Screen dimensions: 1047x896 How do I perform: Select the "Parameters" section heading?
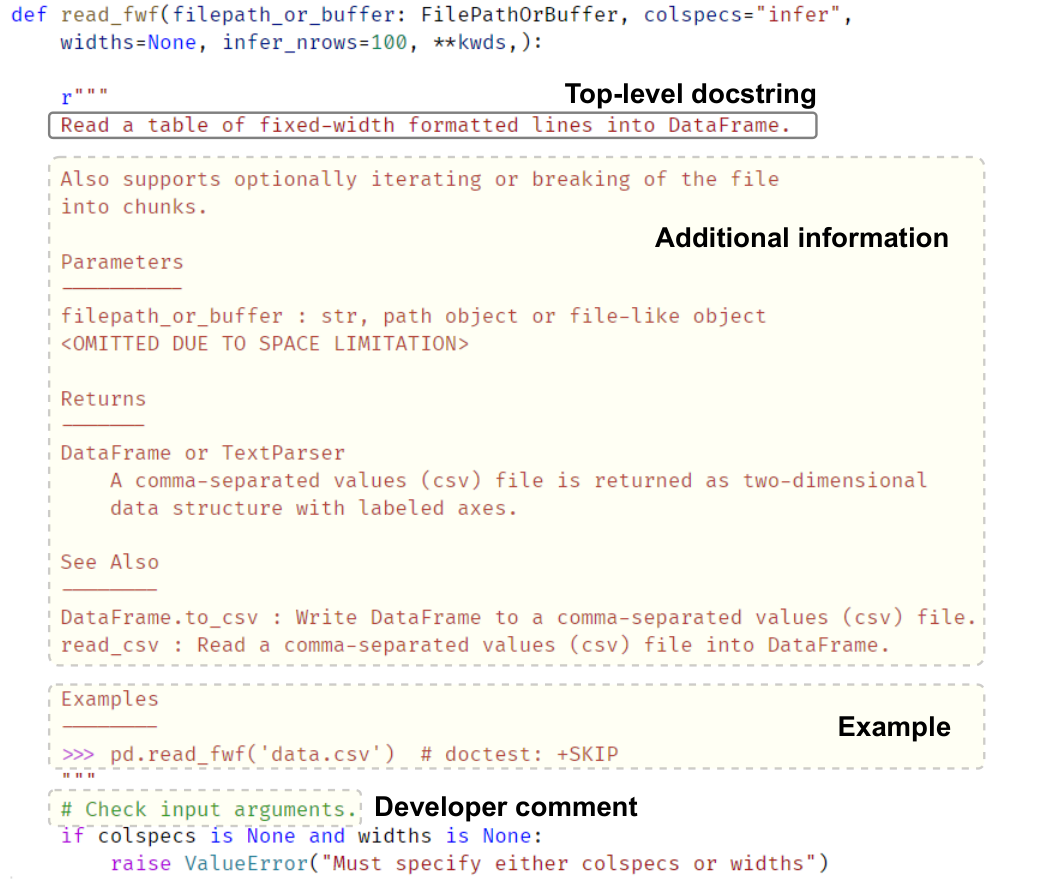tap(122, 262)
